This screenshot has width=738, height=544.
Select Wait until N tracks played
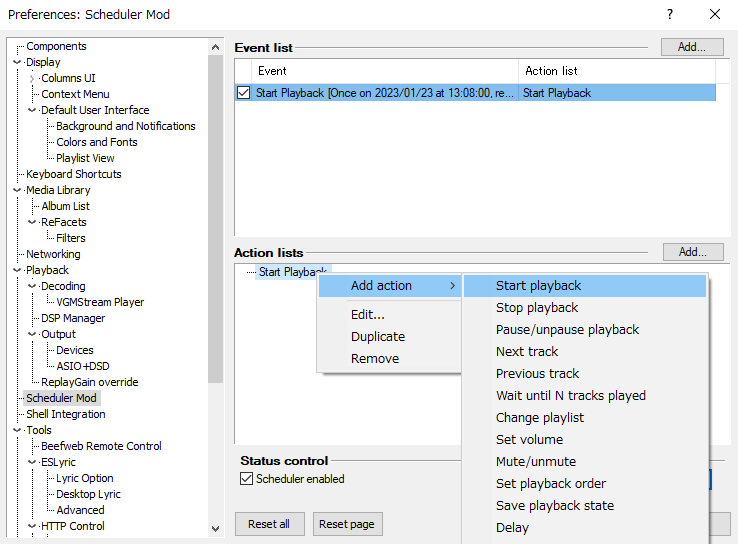click(585, 395)
